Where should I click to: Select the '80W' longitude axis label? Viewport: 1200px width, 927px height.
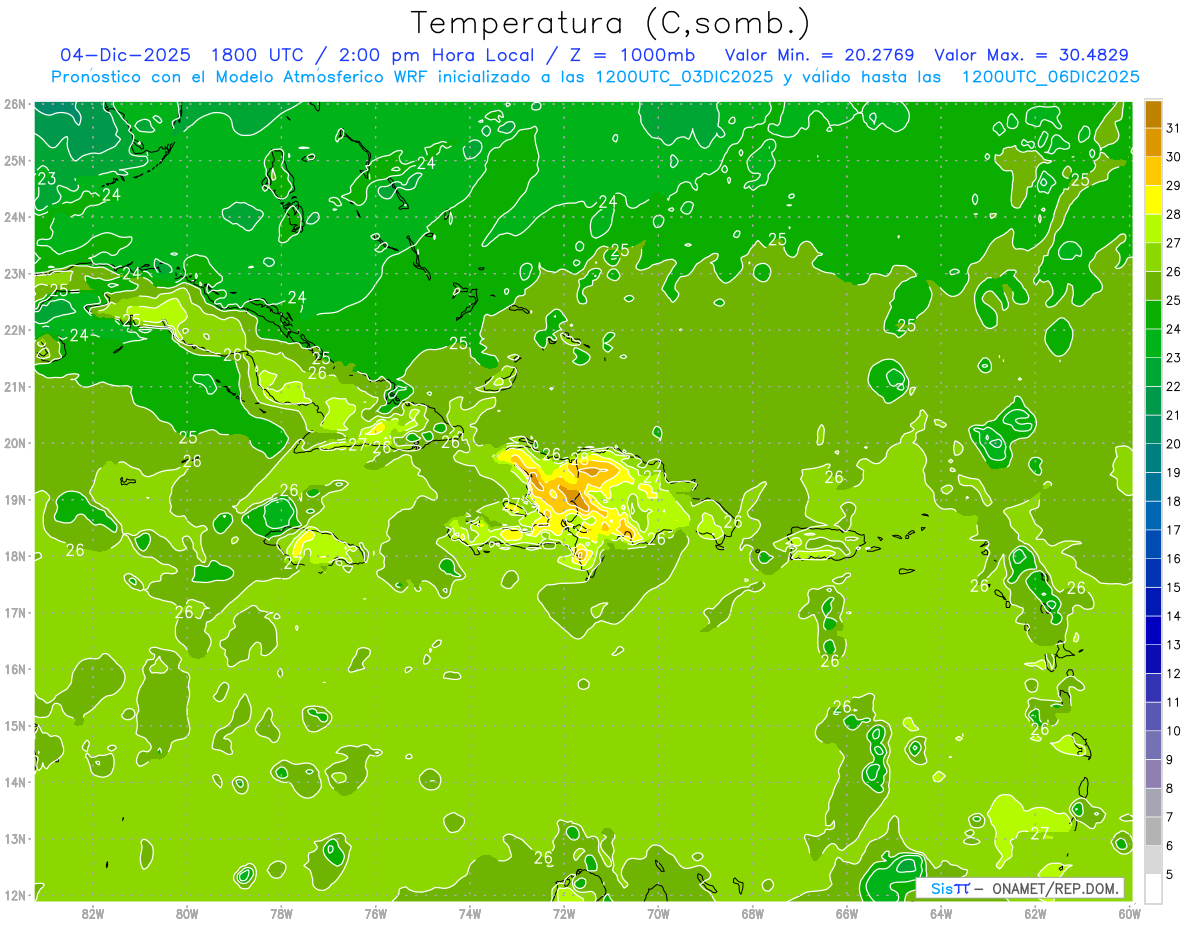[x=187, y=914]
